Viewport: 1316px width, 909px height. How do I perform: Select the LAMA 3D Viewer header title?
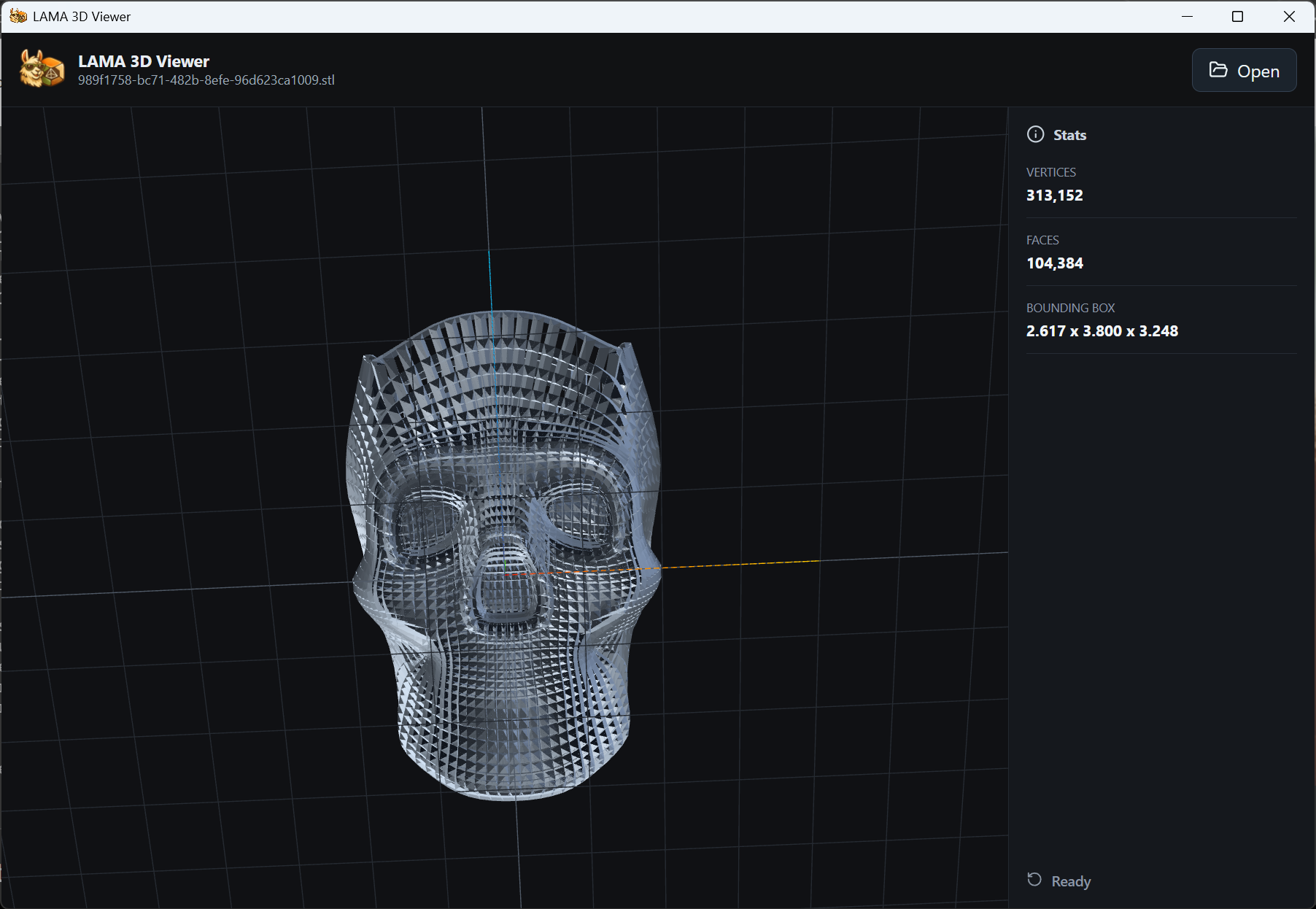click(x=144, y=61)
